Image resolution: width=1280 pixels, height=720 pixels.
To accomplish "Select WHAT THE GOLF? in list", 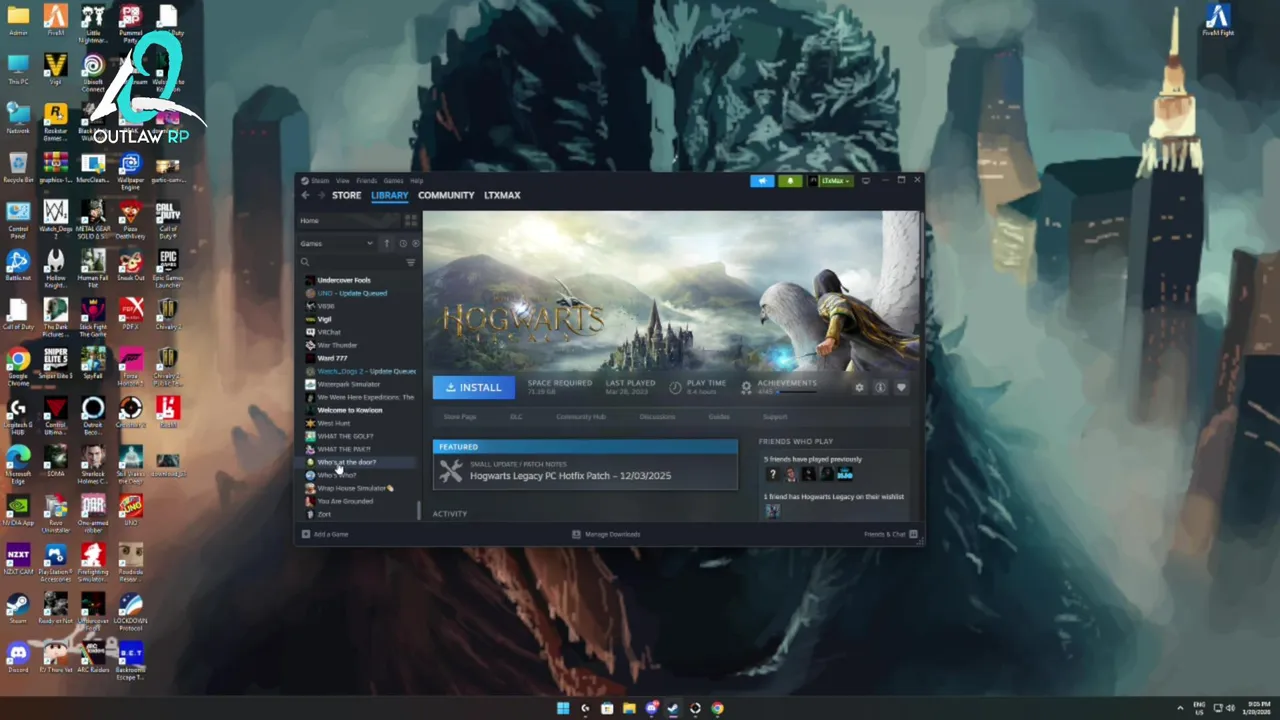I will click(x=345, y=436).
